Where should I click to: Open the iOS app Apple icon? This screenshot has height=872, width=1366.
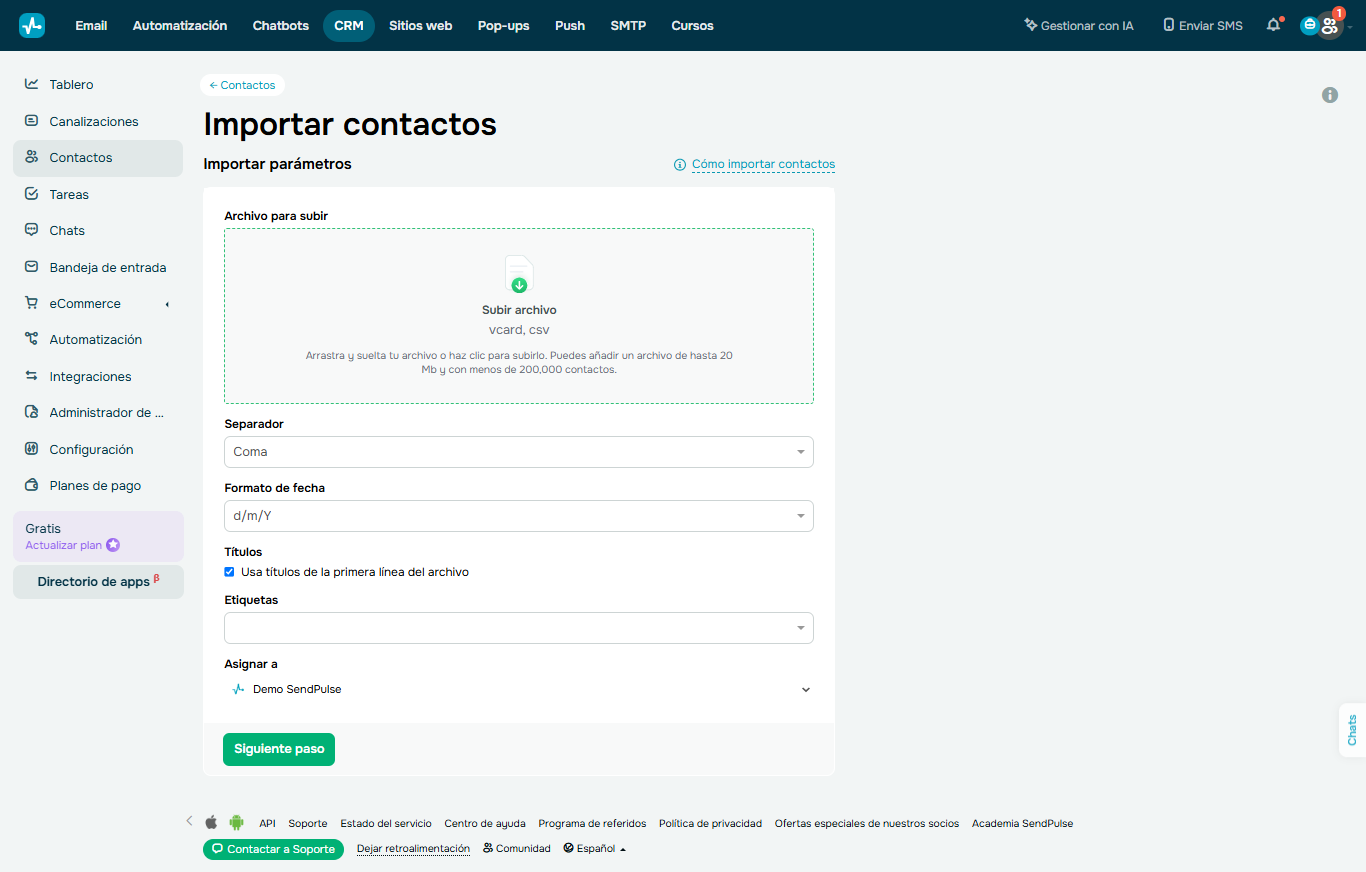(211, 823)
